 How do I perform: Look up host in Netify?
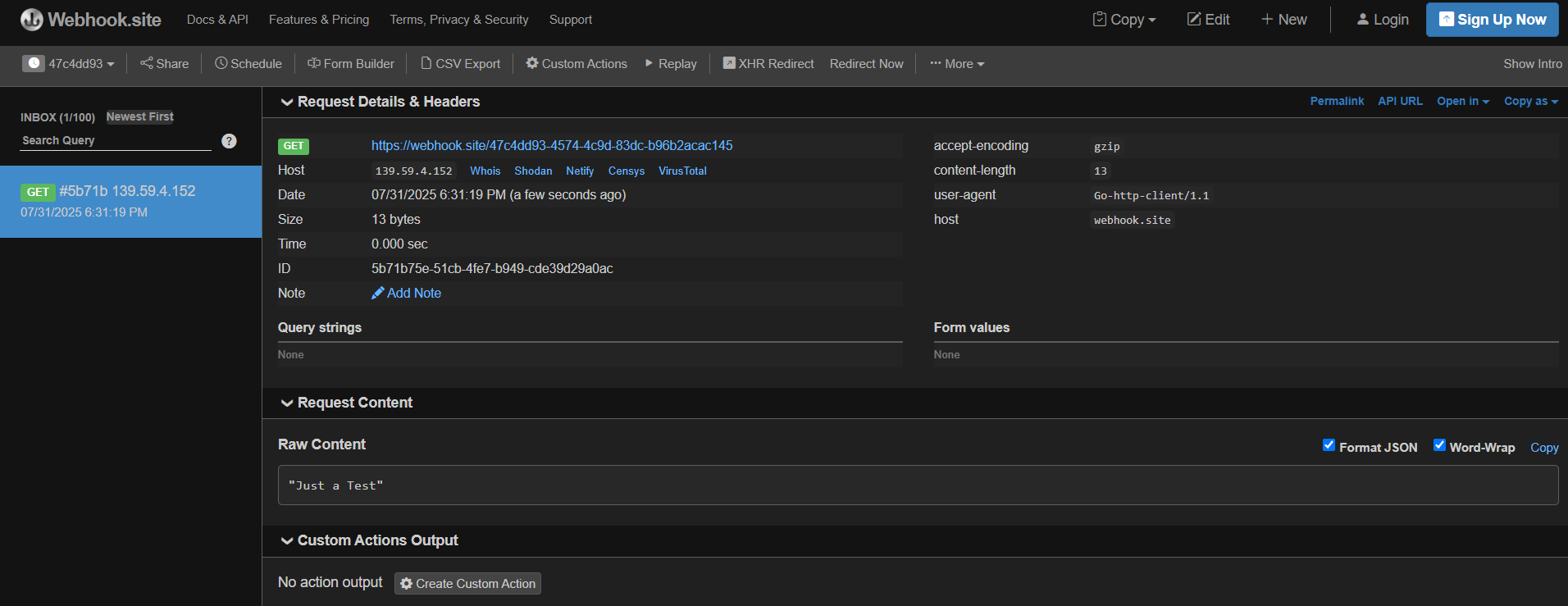click(x=580, y=171)
